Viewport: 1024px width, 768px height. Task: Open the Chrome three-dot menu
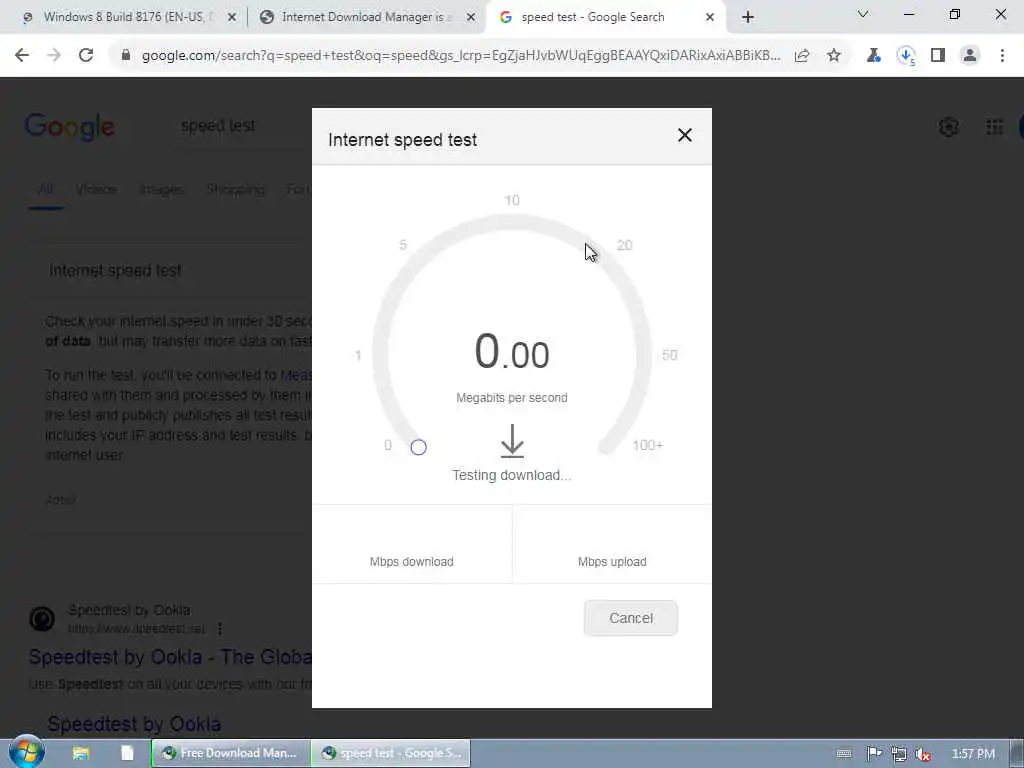(x=1002, y=56)
